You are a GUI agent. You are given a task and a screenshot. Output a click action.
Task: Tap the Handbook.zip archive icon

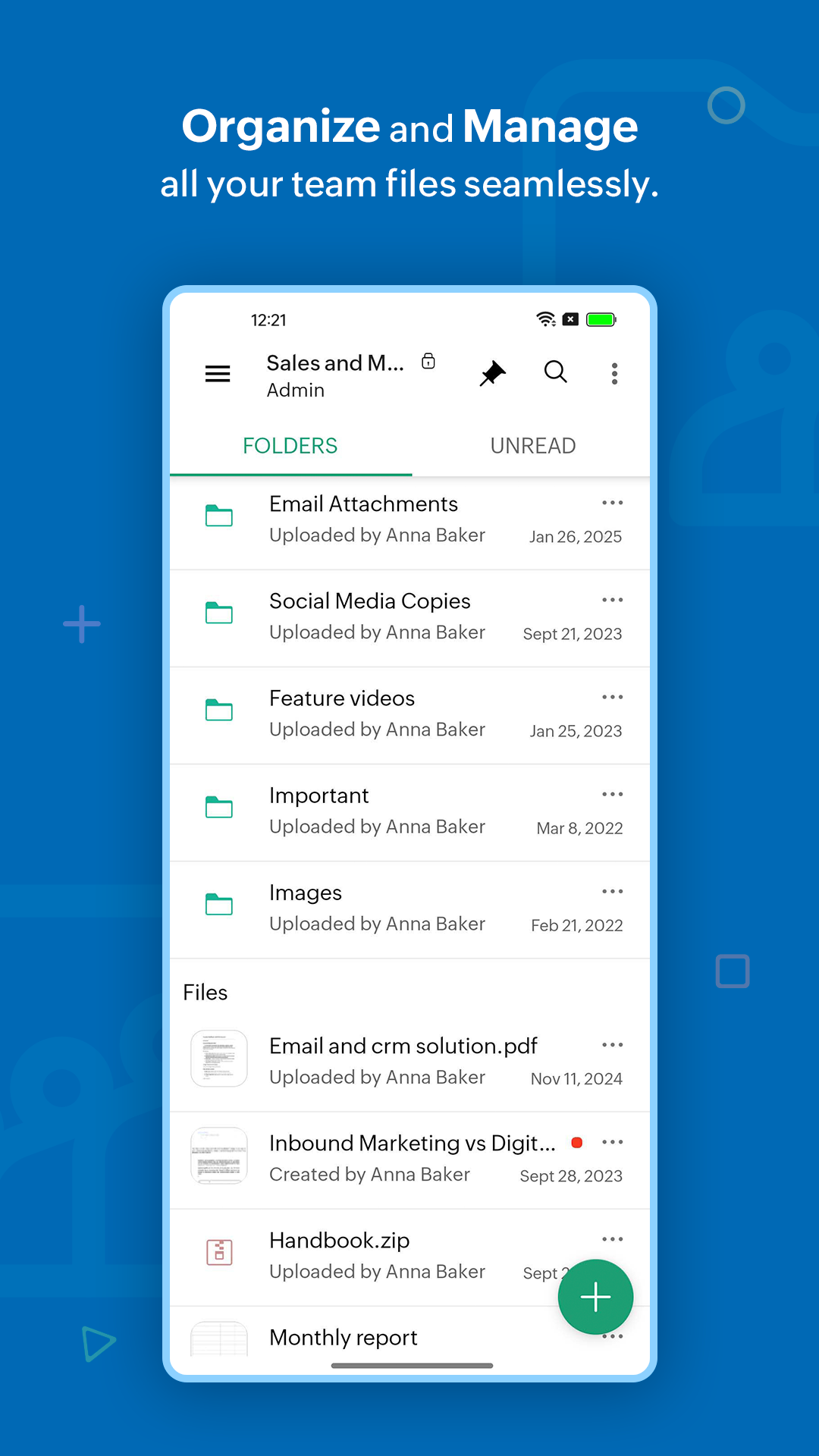pyautogui.click(x=219, y=1252)
